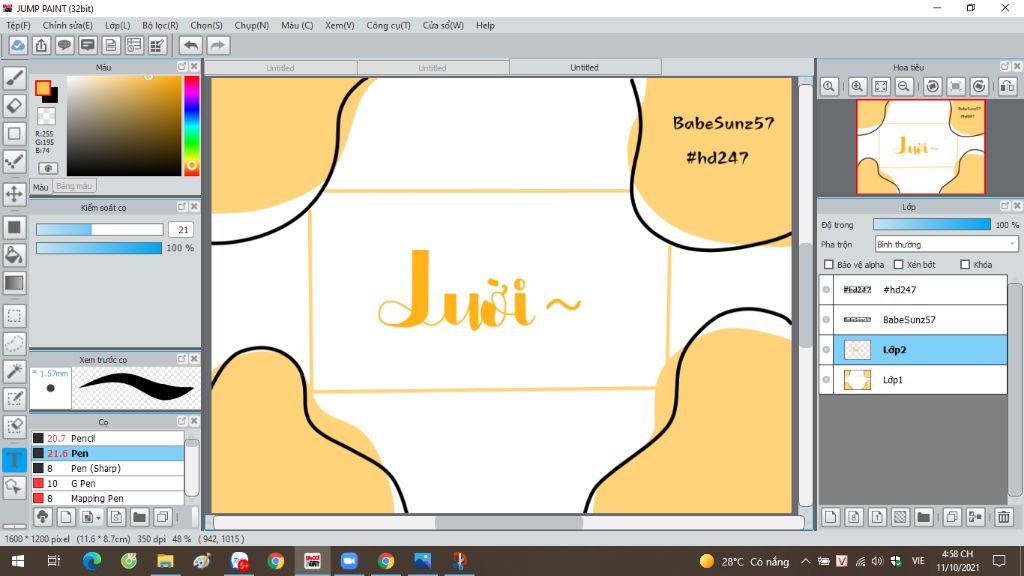This screenshot has width=1024, height=576.
Task: Expand the brush add dropdown arrow
Action: coord(98,517)
